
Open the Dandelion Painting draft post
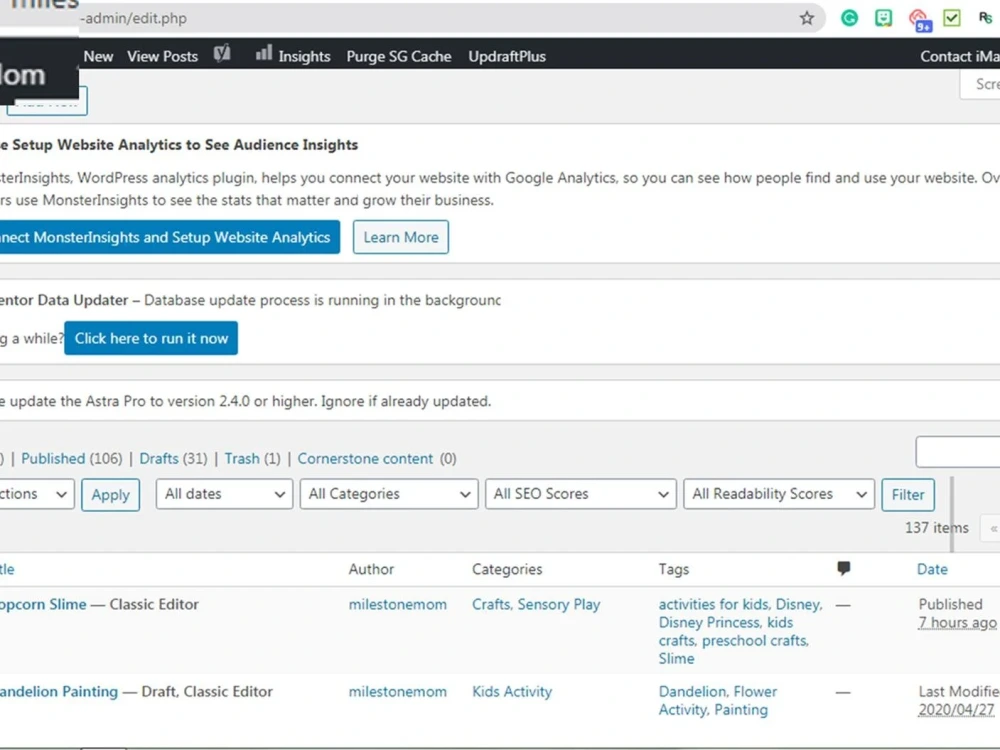[x=59, y=692]
